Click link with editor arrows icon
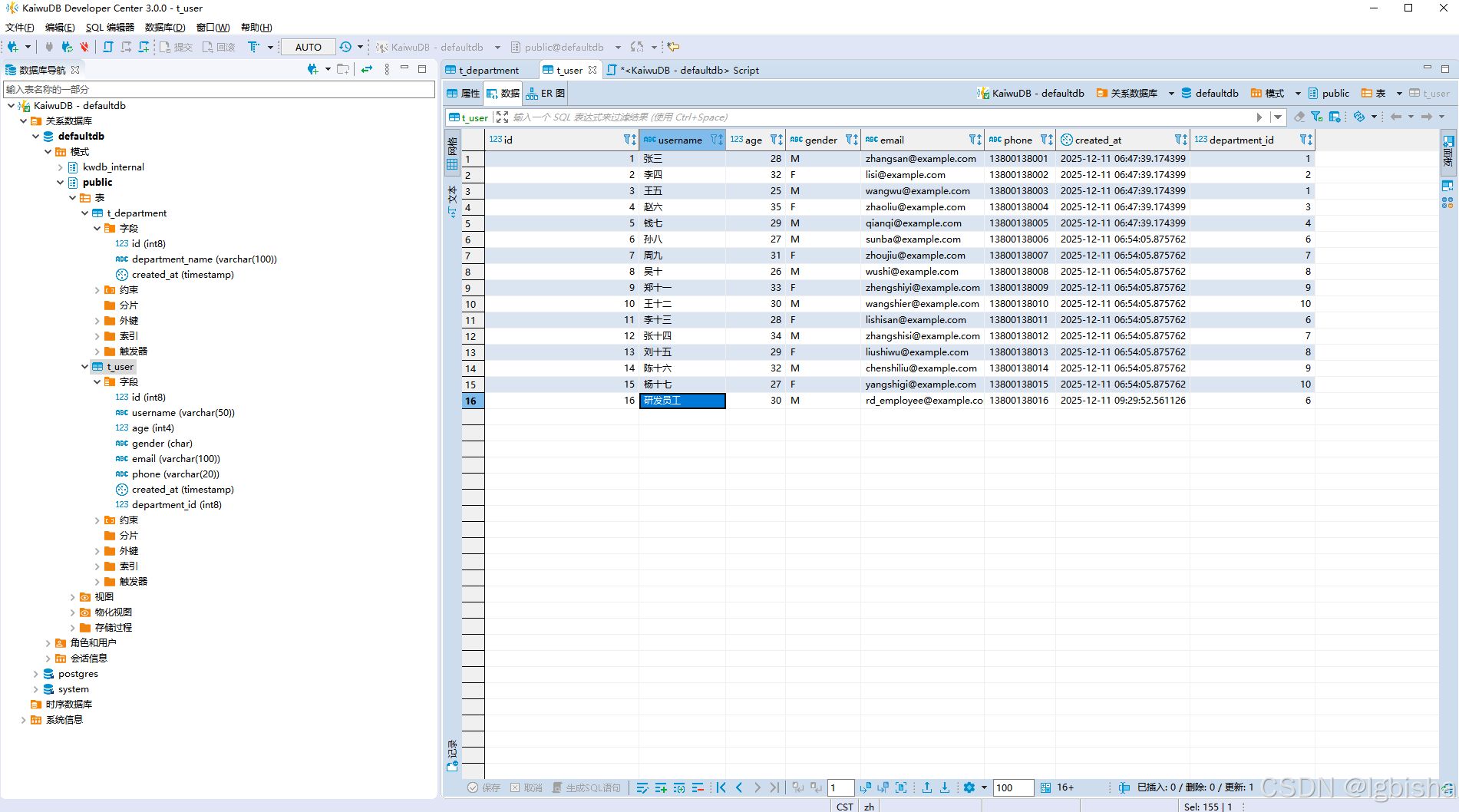The height and width of the screenshot is (812, 1459). pos(367,69)
